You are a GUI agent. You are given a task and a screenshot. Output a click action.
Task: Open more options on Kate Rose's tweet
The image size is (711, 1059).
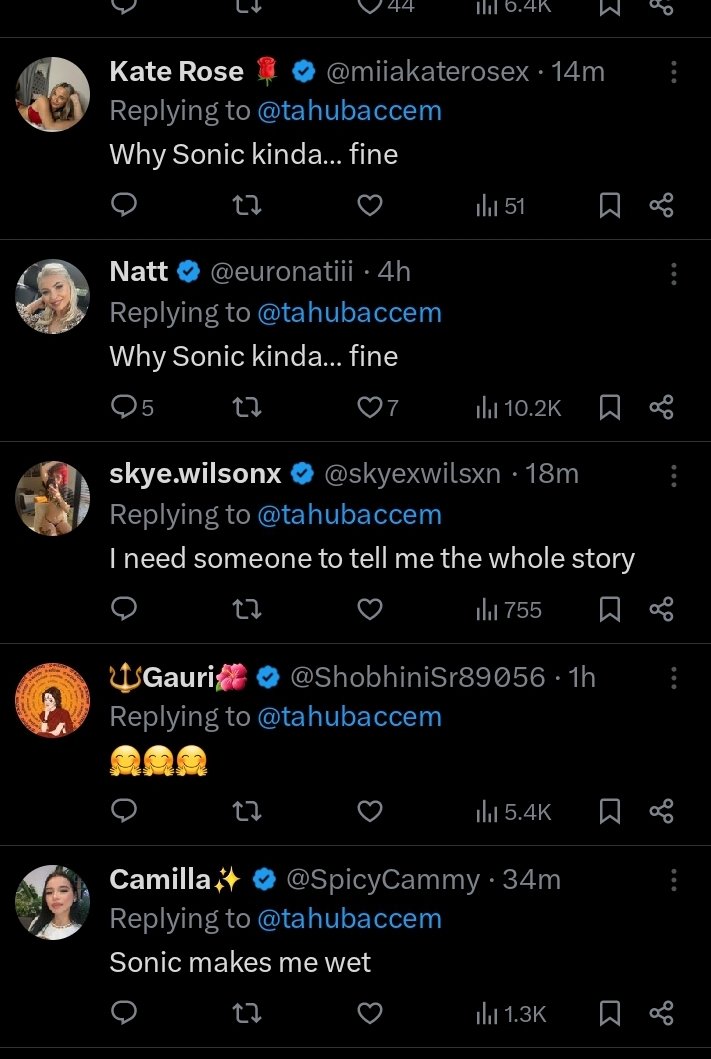point(674,72)
